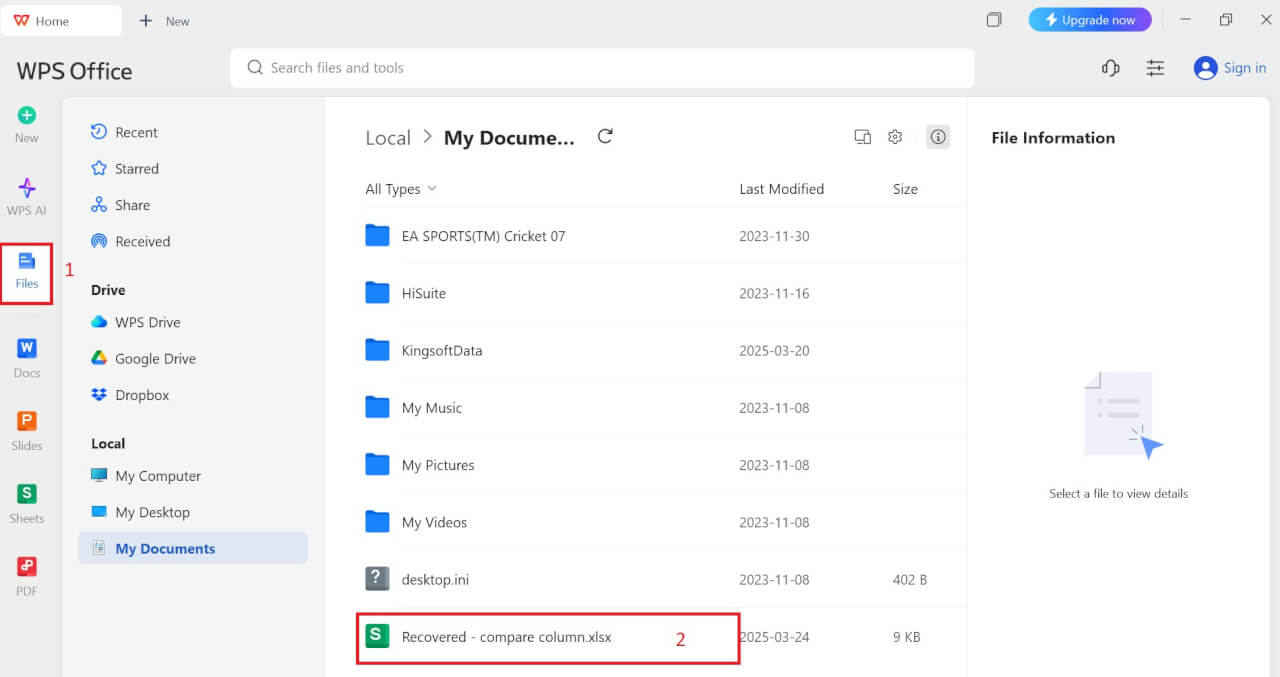The height and width of the screenshot is (677, 1280).
Task: Click the HiSuite folder icon
Action: tap(377, 293)
